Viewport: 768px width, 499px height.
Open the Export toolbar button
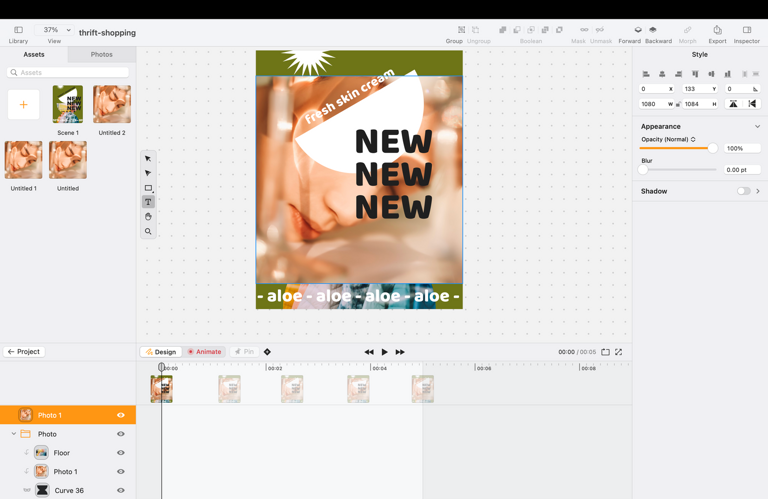click(x=718, y=30)
